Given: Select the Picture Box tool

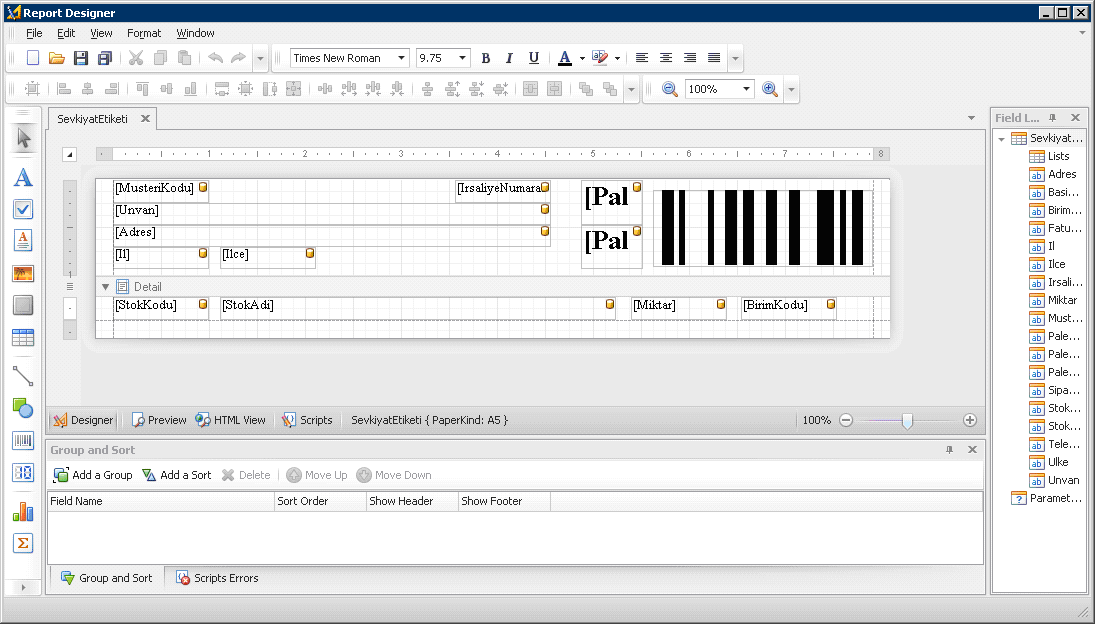Looking at the screenshot, I should [23, 273].
